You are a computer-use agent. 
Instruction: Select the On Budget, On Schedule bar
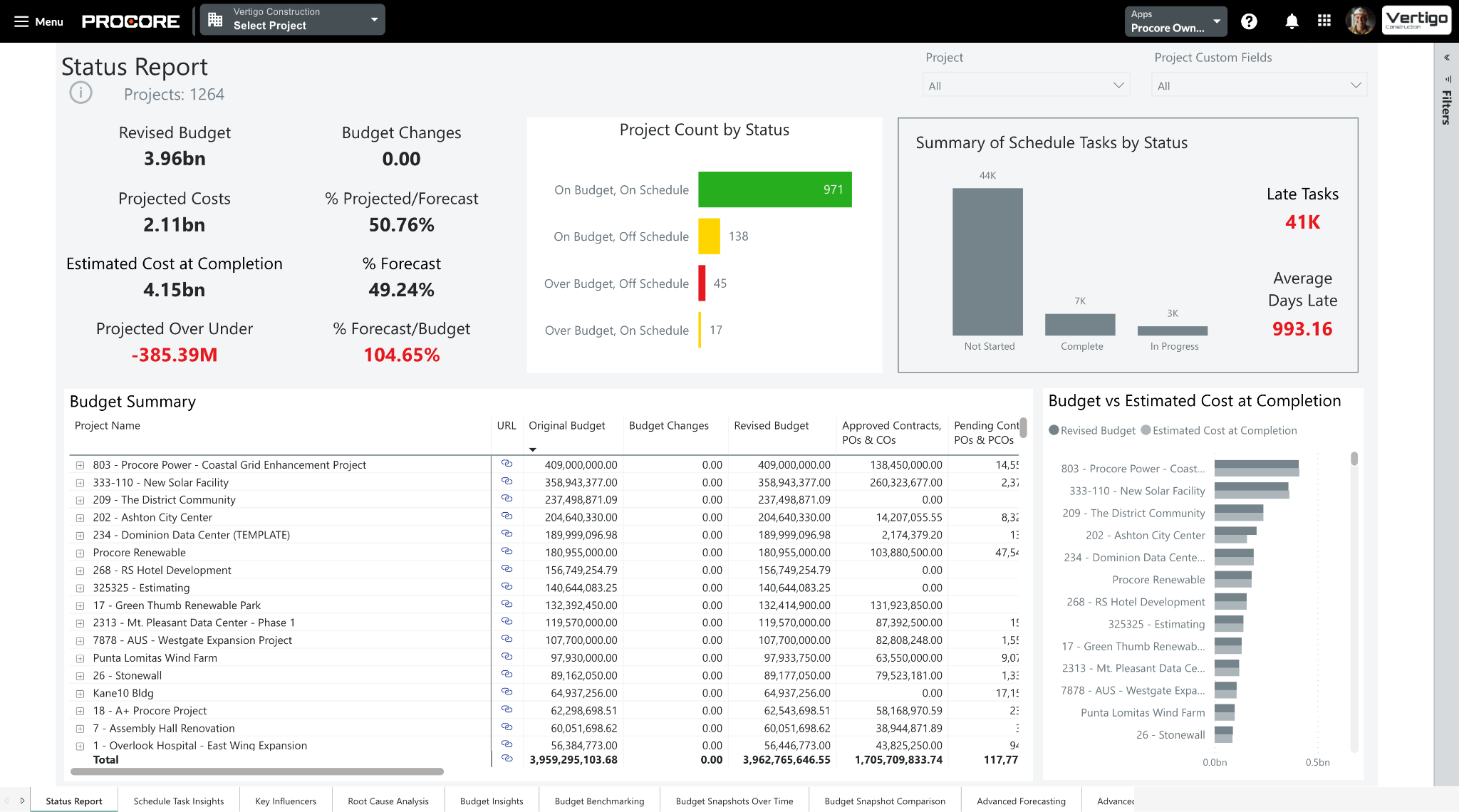[774, 189]
